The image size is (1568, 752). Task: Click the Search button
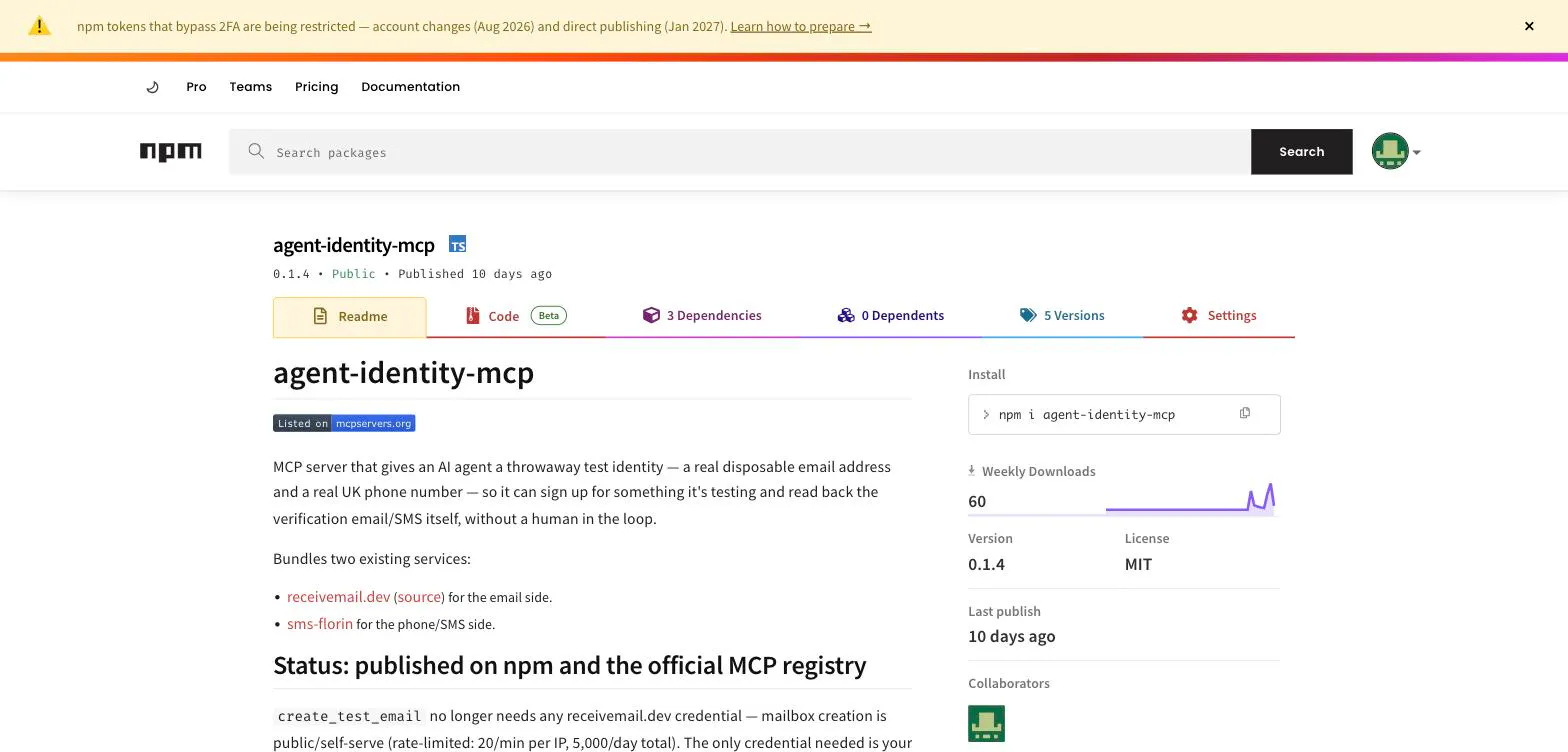click(1301, 152)
